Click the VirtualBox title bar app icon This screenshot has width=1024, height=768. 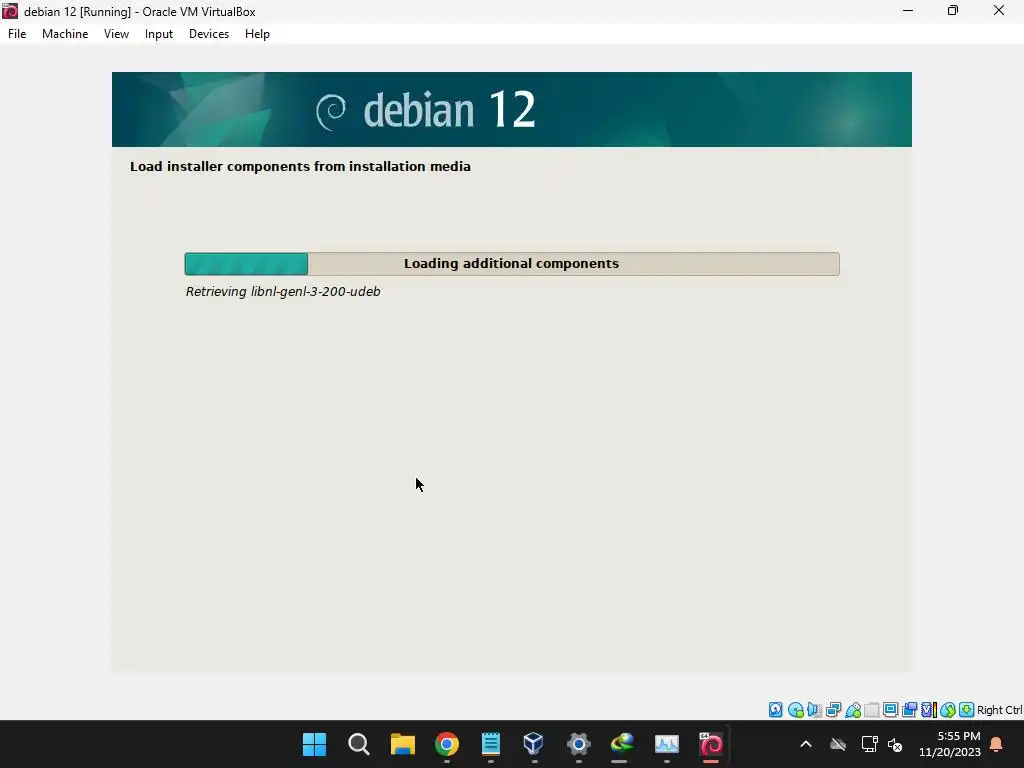point(10,11)
